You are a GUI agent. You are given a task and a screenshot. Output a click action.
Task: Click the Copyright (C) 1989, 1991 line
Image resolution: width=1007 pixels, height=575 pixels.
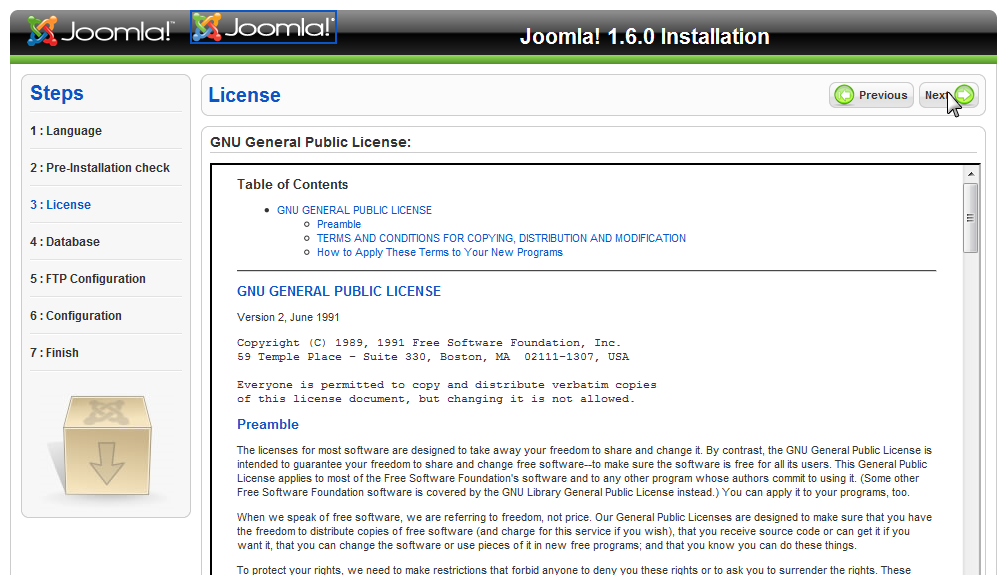429,343
